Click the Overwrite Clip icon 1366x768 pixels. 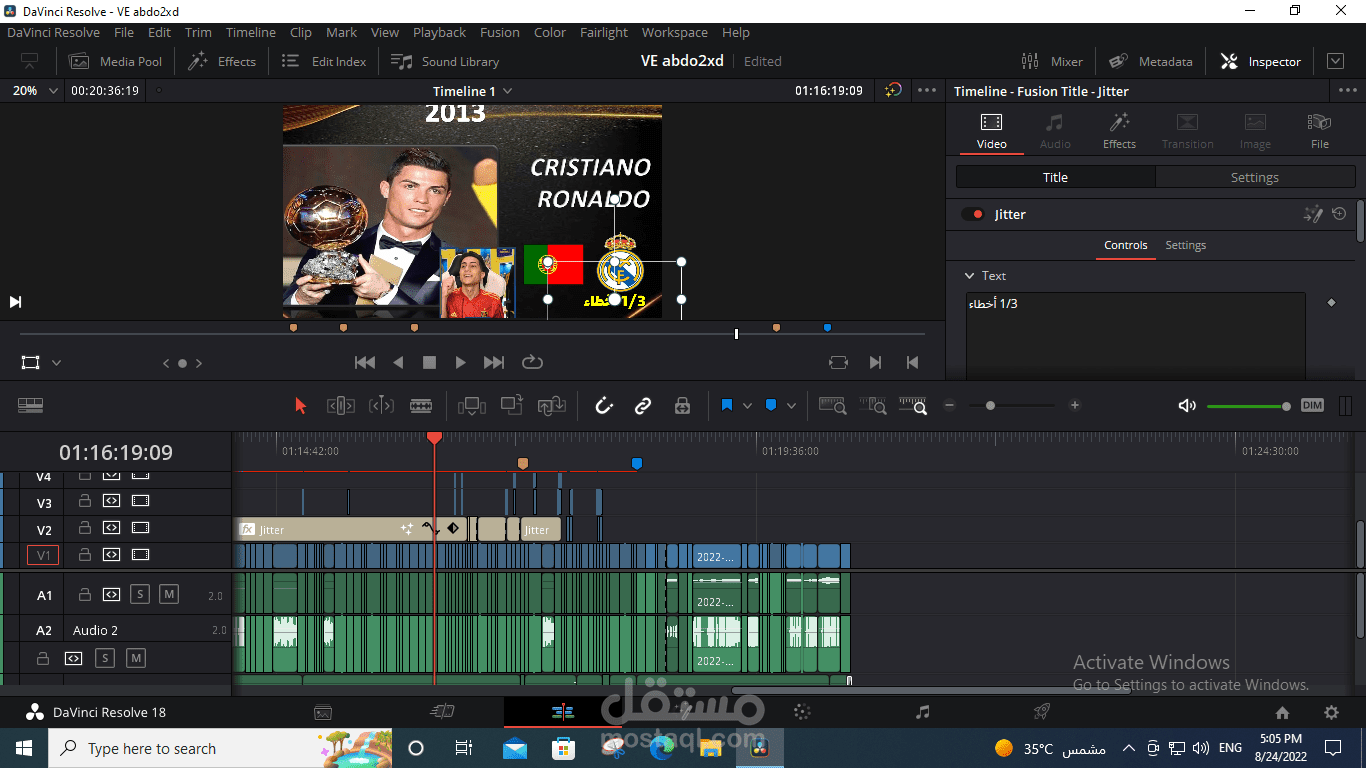coord(512,405)
